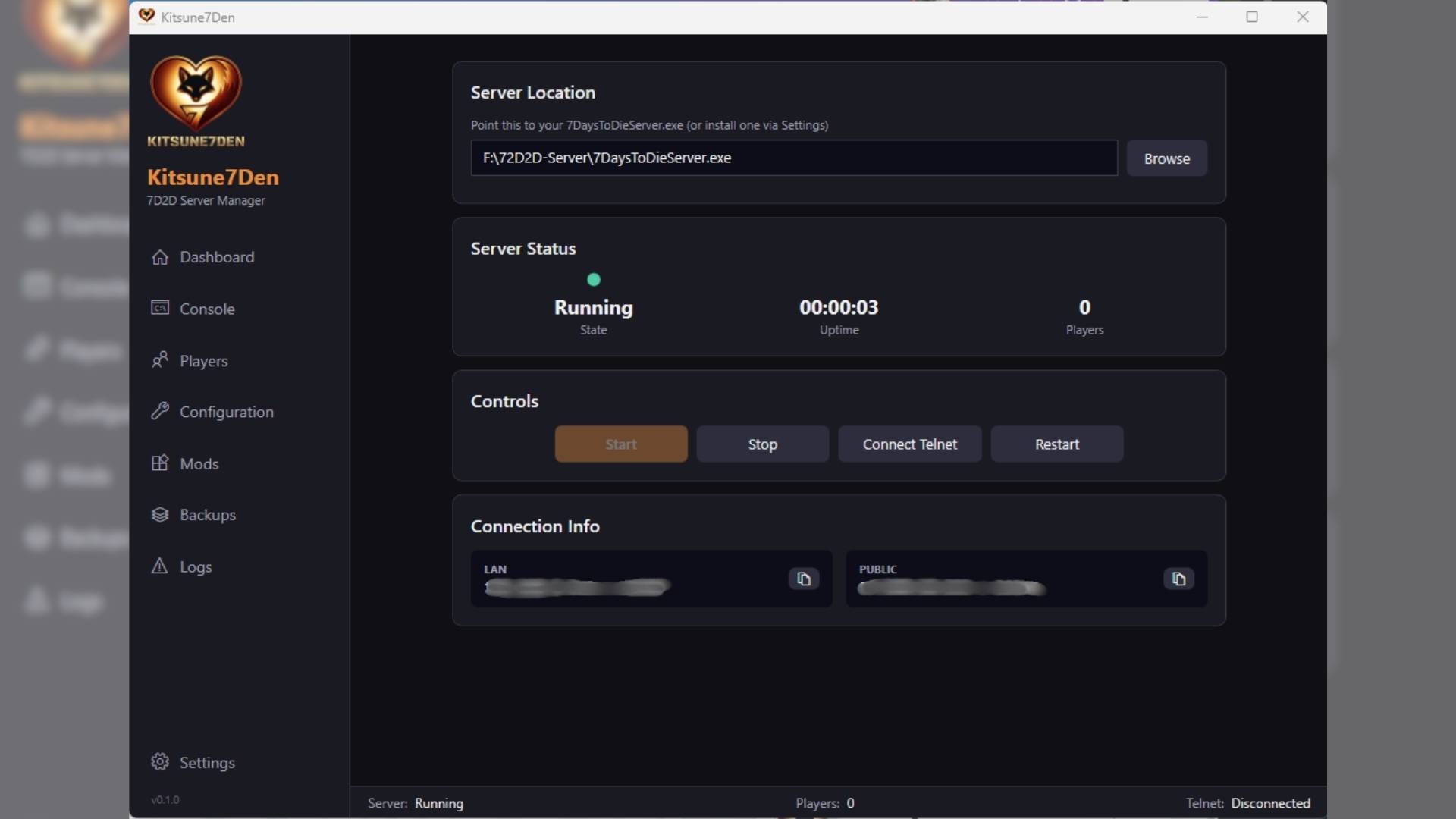Click Connect Telnet button

tap(909, 444)
